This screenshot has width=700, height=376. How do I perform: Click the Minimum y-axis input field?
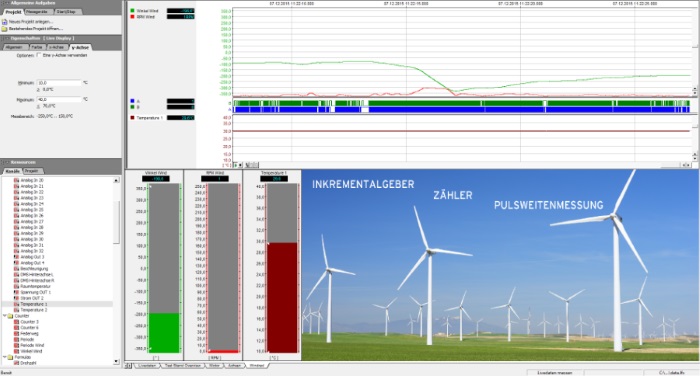[x=59, y=83]
